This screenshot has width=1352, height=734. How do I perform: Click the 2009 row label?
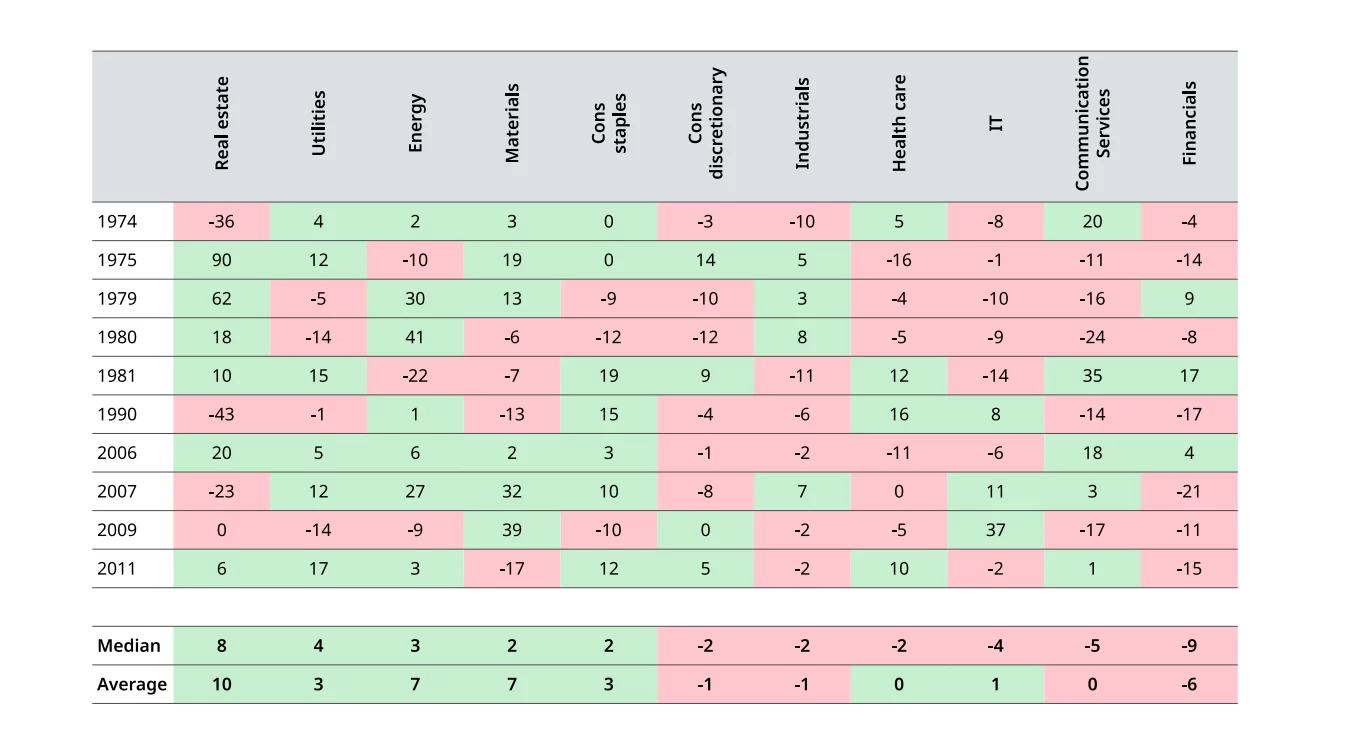tap(117, 530)
